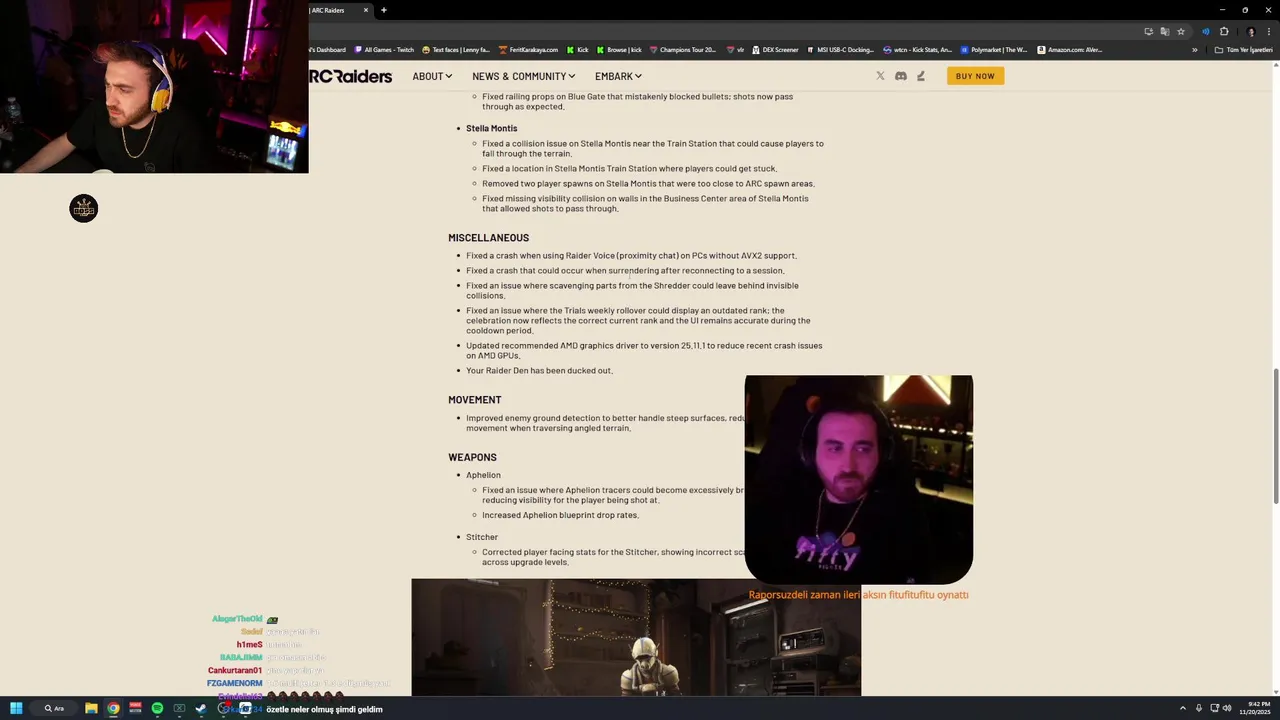The height and width of the screenshot is (720, 1280).
Task: Click the page vertical scrollbar thumb
Action: pyautogui.click(x=1275, y=436)
